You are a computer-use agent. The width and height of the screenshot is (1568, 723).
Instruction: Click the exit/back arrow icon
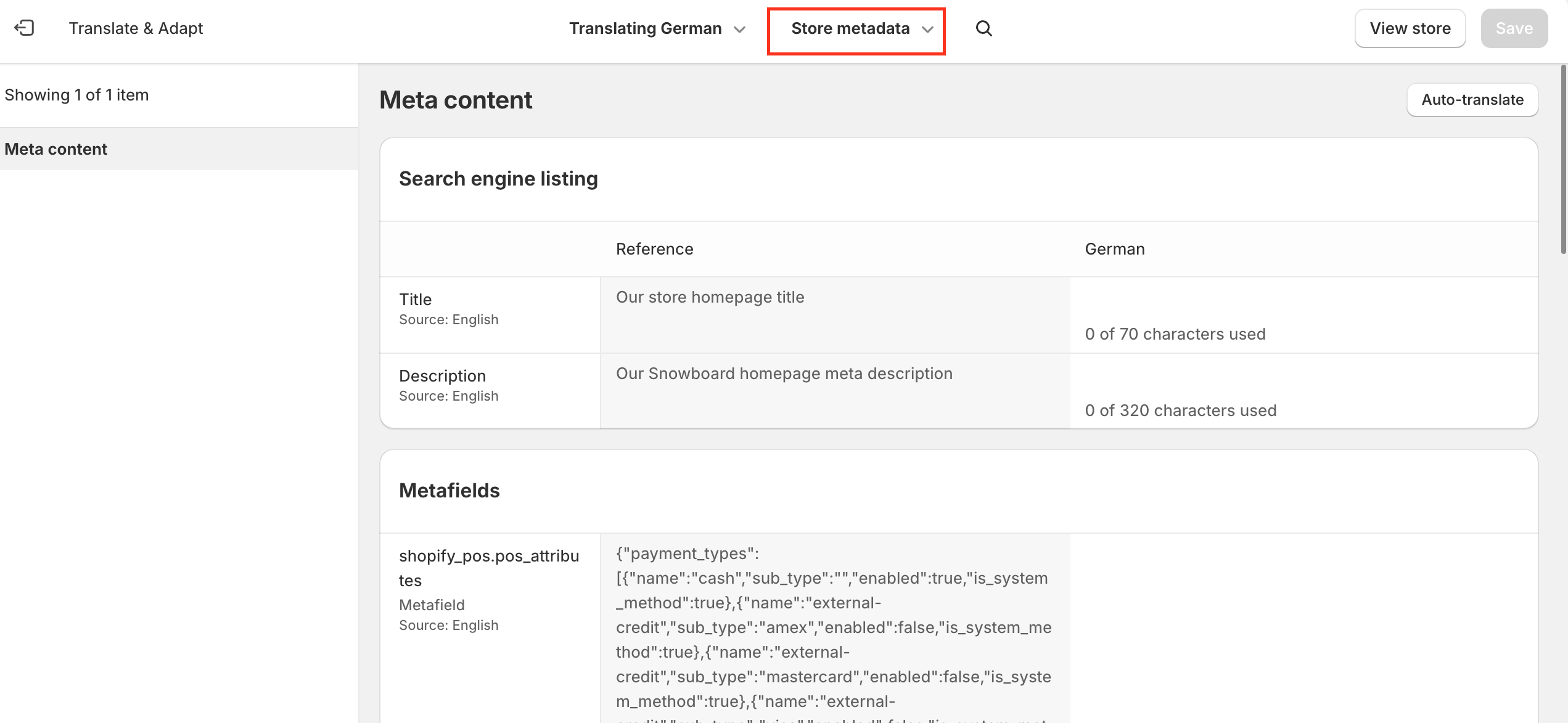(x=24, y=28)
